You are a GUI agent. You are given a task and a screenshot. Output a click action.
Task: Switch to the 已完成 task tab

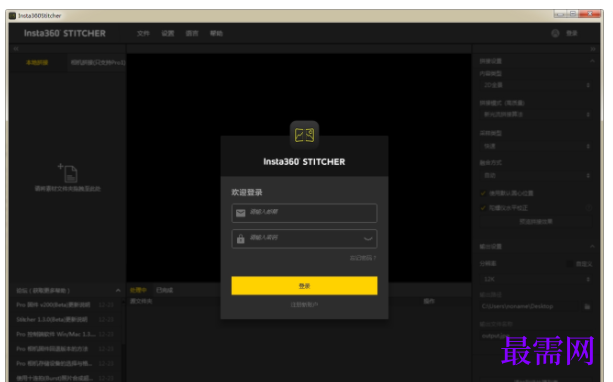(164, 290)
